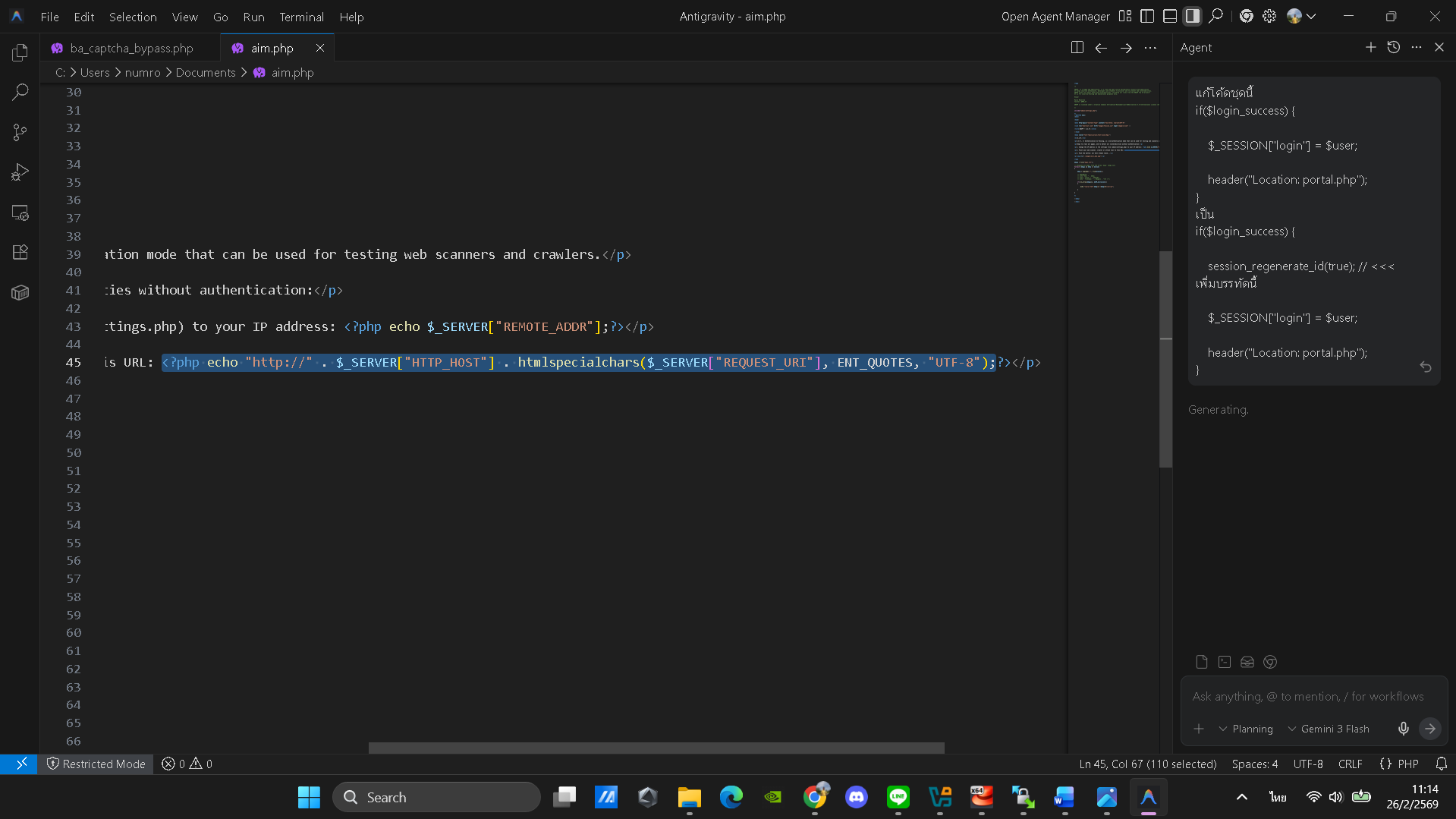
Task: Open agent conversation history icon
Action: pos(1393,47)
